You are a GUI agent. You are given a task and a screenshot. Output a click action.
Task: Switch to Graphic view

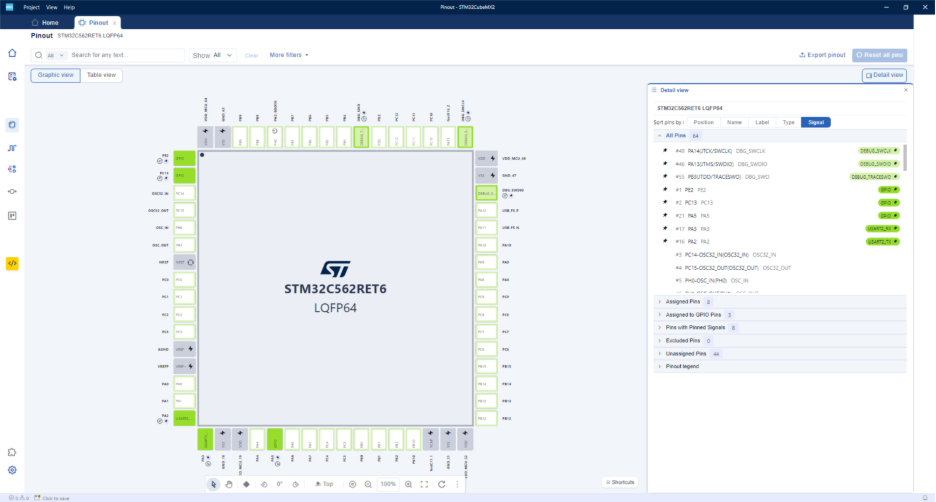pos(56,75)
